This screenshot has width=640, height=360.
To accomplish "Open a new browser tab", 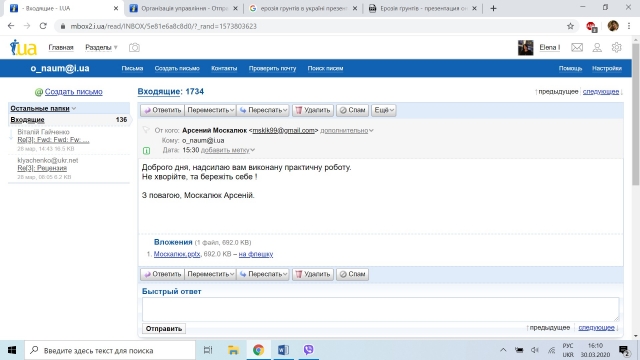I will click(x=493, y=8).
